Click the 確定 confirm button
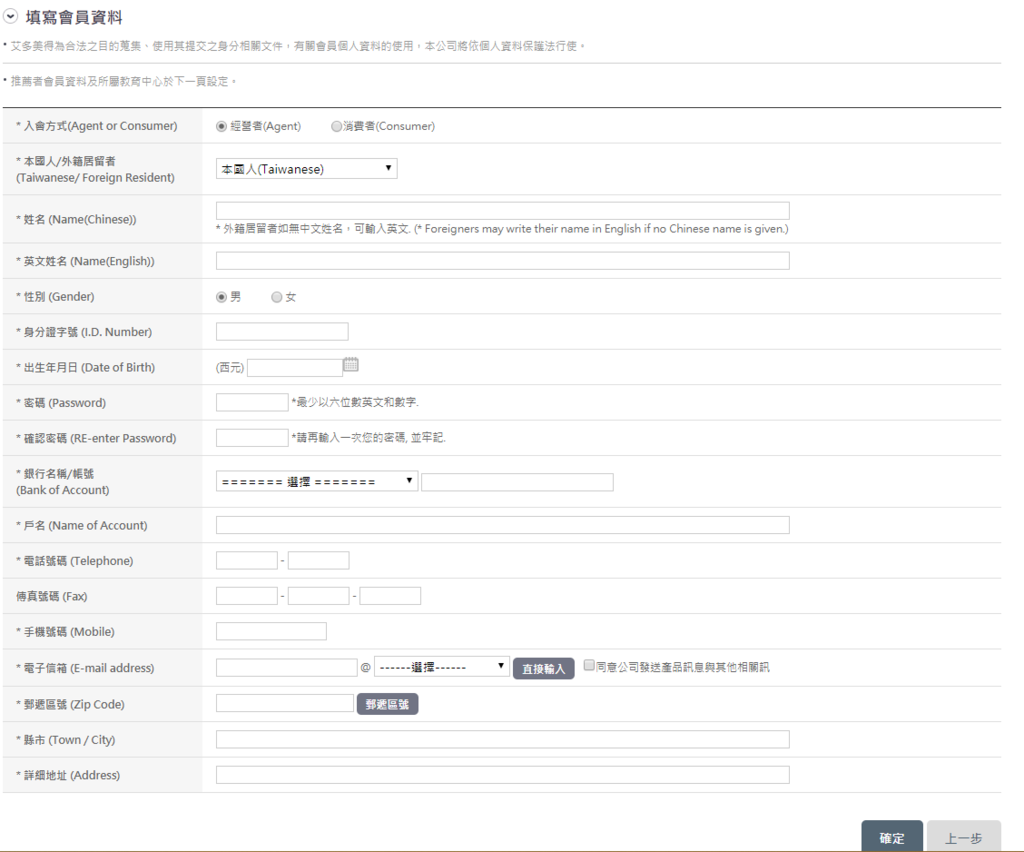Viewport: 1024px width, 852px height. coord(892,836)
